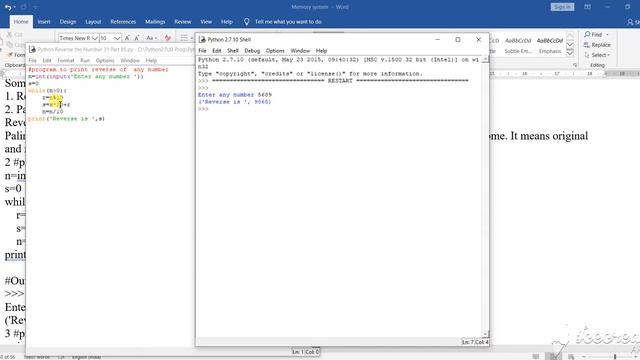This screenshot has height=360, width=640.
Task: Click the Clear All Formatting icon
Action: click(x=168, y=38)
